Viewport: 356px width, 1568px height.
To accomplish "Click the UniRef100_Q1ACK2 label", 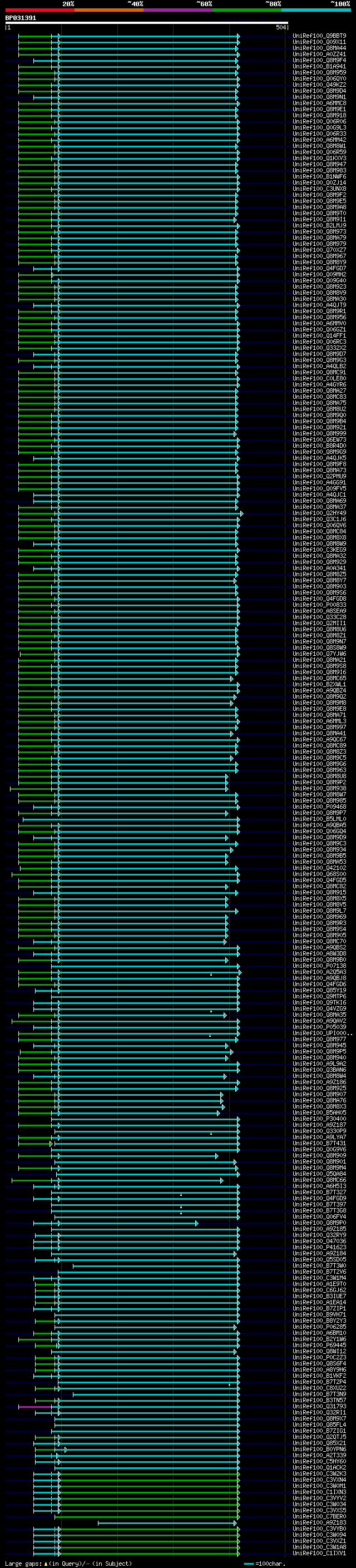I will click(319, 1467).
